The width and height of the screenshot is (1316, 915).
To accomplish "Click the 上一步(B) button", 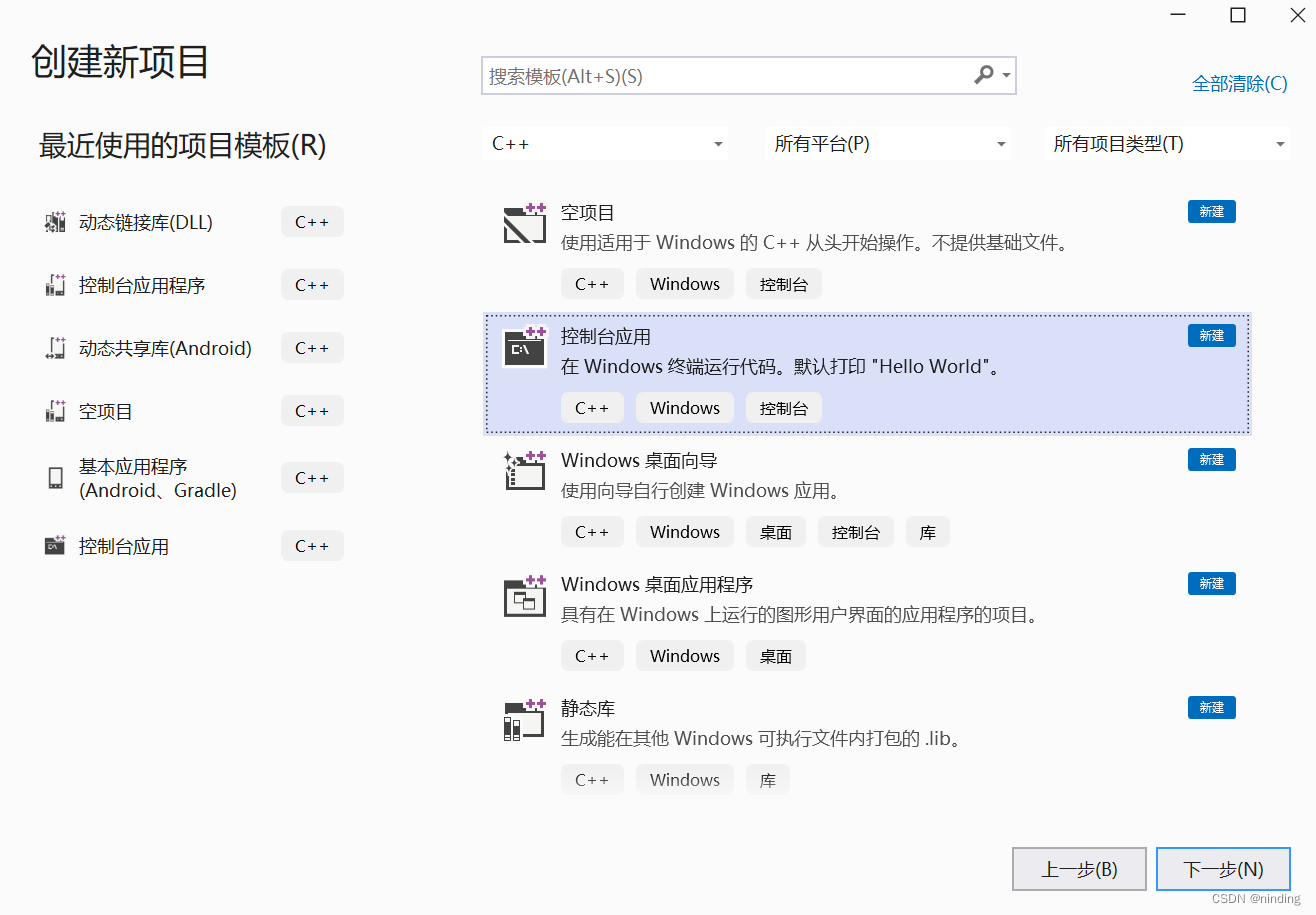I will click(x=1079, y=869).
